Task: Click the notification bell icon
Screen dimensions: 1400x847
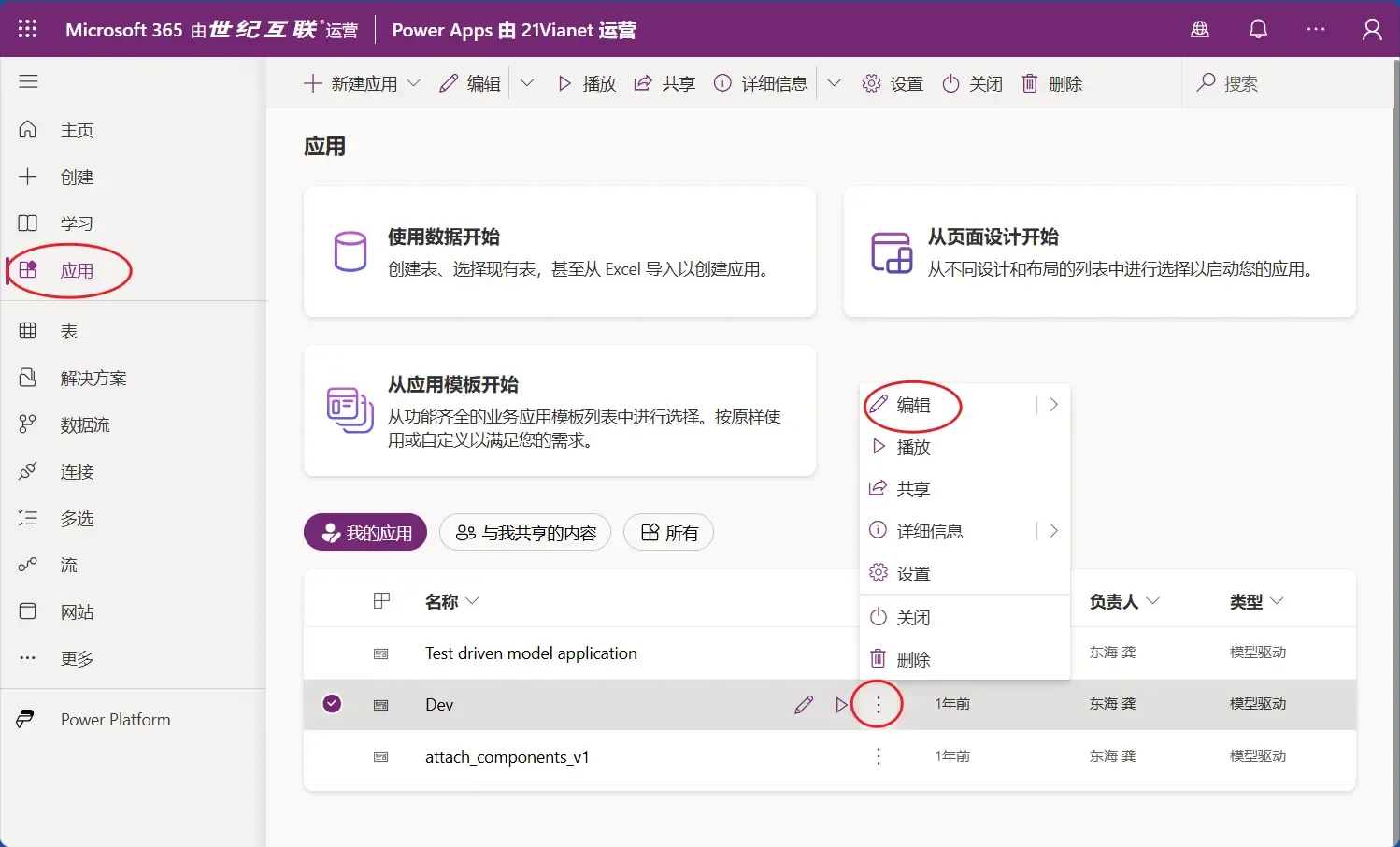Action: click(x=1257, y=29)
